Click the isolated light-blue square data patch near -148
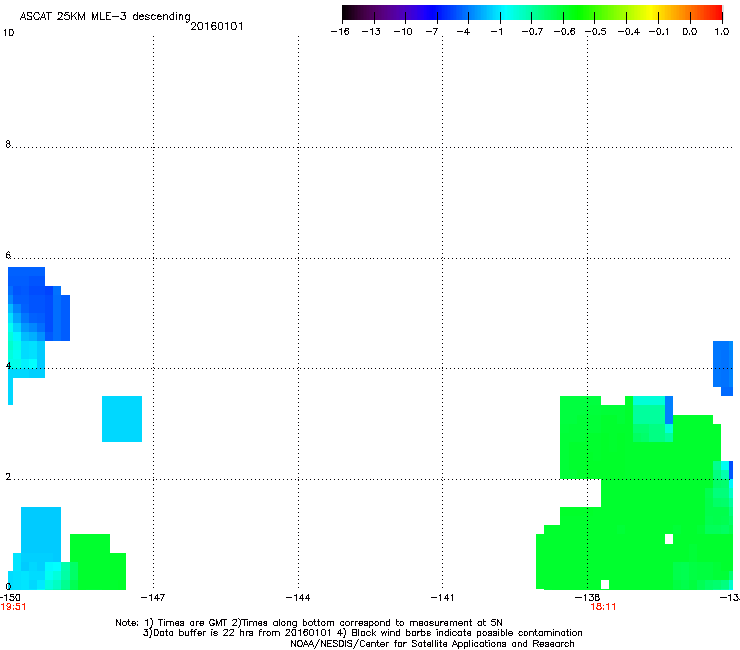Screen dimensions: 740x650 pyautogui.click(x=122, y=419)
